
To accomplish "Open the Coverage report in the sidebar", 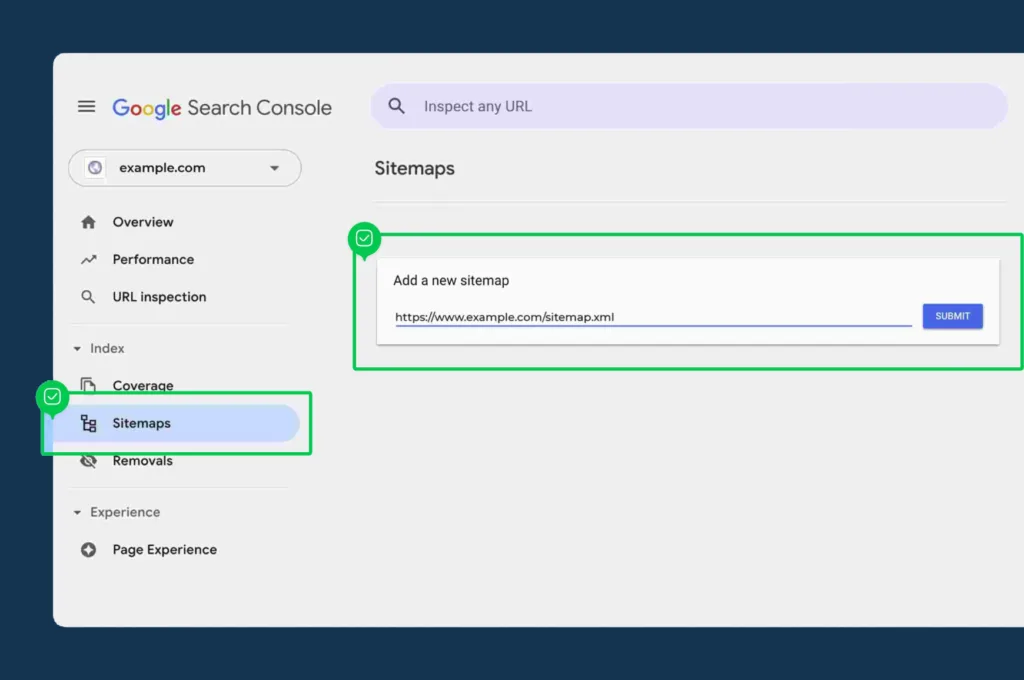I will [x=142, y=386].
